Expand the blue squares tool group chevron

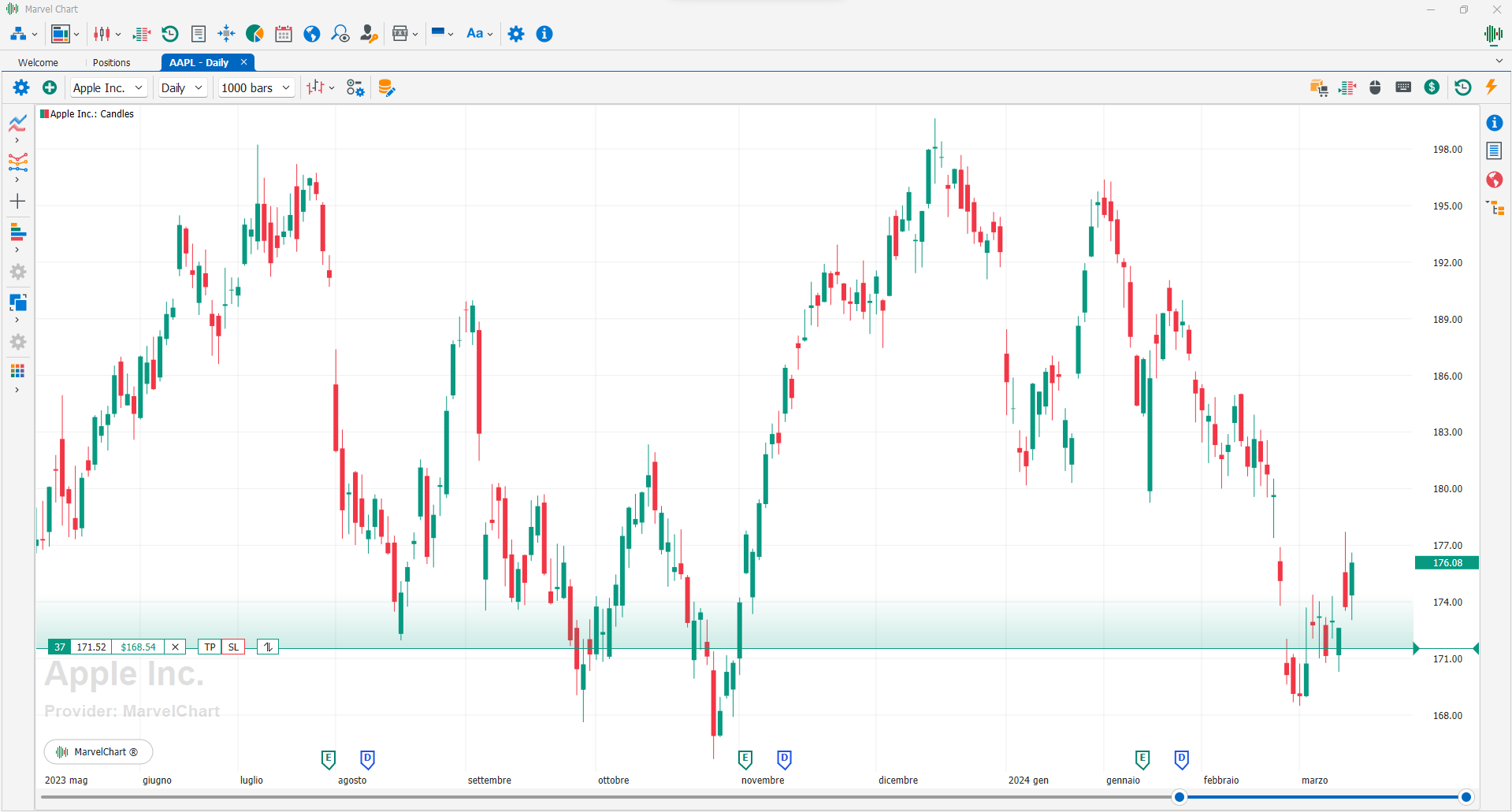point(17,320)
